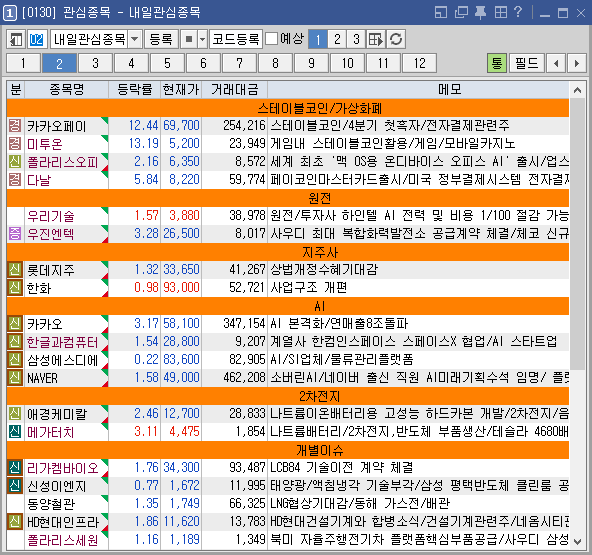Viewport: 592px width, 555px height.
Task: Select the 우리기술 stock name
Action: pos(51,216)
